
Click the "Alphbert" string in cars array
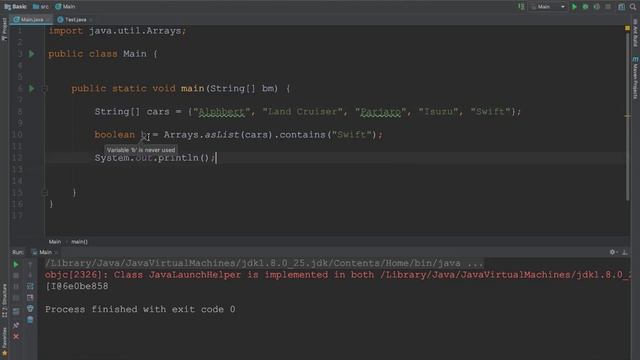tap(221, 111)
